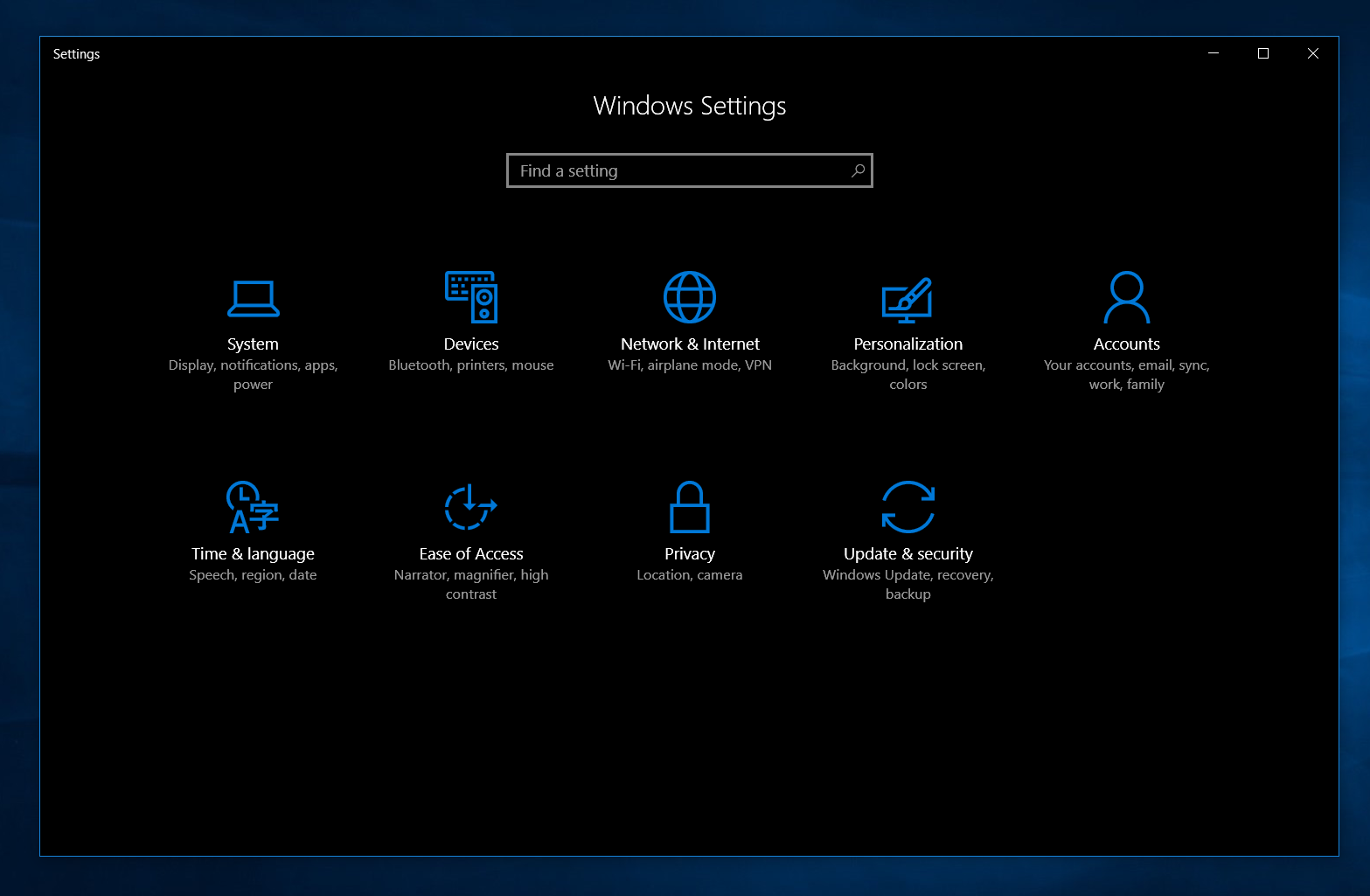The width and height of the screenshot is (1370, 896).
Task: Click the text "Bluetooth, printers, mouse"
Action: coord(471,365)
